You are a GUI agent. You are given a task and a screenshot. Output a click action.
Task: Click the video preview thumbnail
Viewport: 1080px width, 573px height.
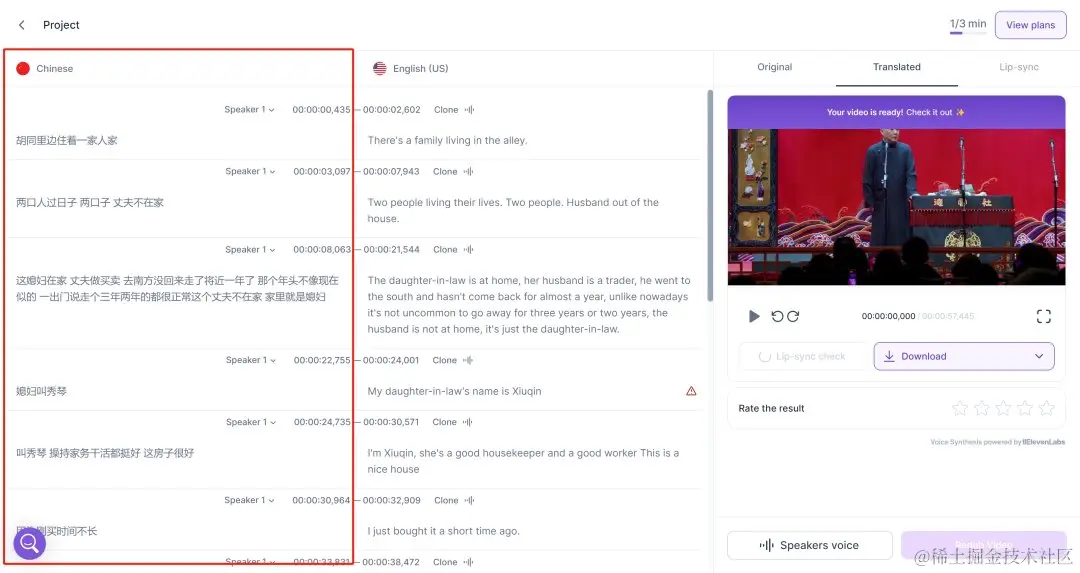(896, 207)
